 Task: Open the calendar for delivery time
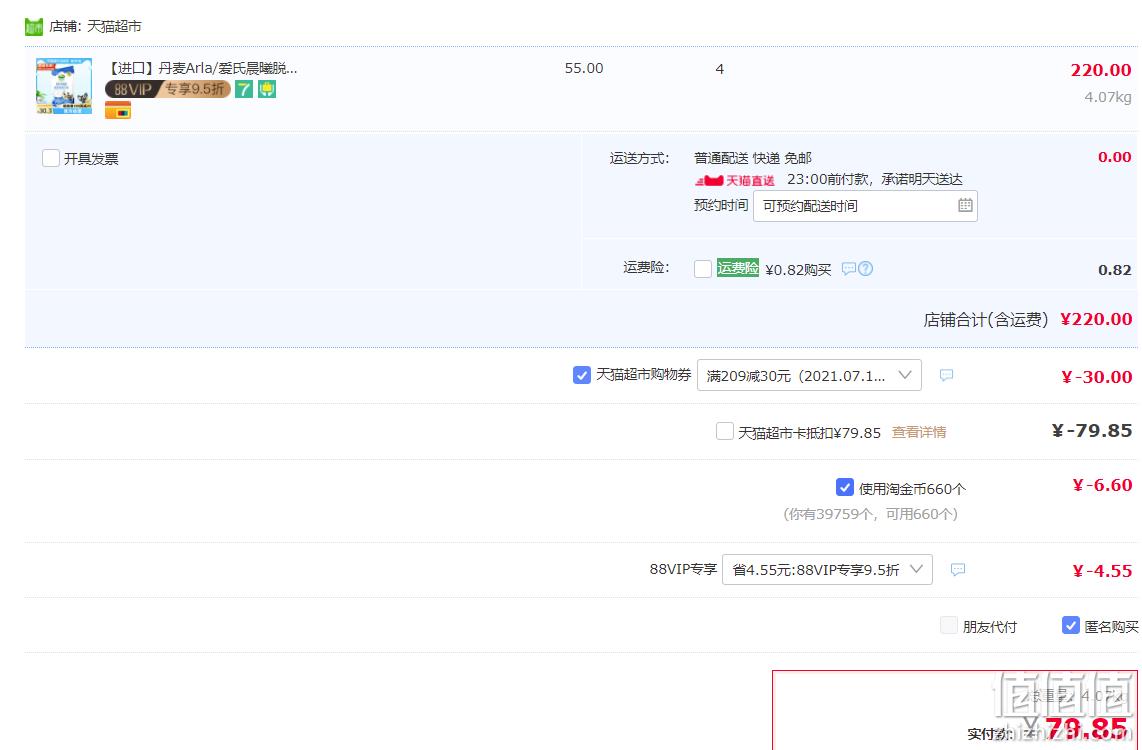point(965,205)
